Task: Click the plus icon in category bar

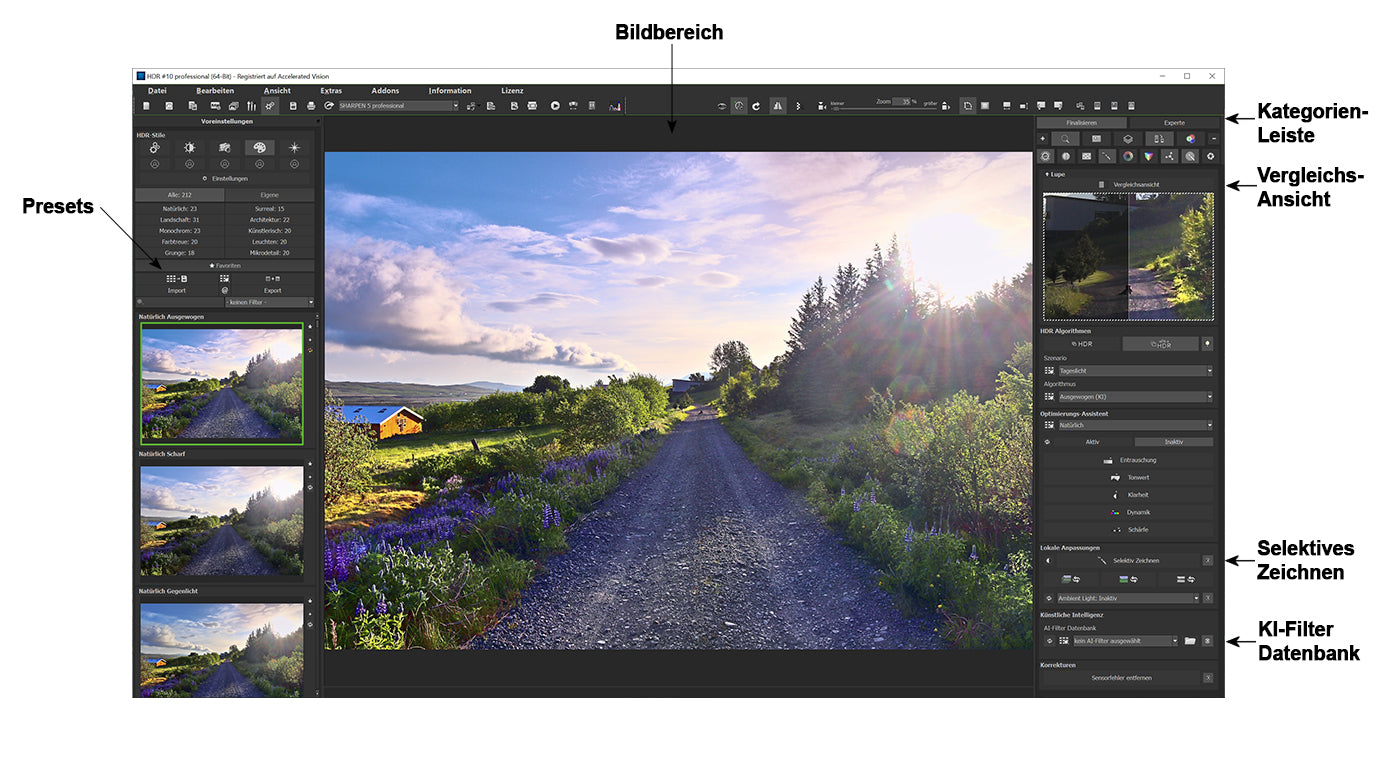Action: [x=1043, y=139]
